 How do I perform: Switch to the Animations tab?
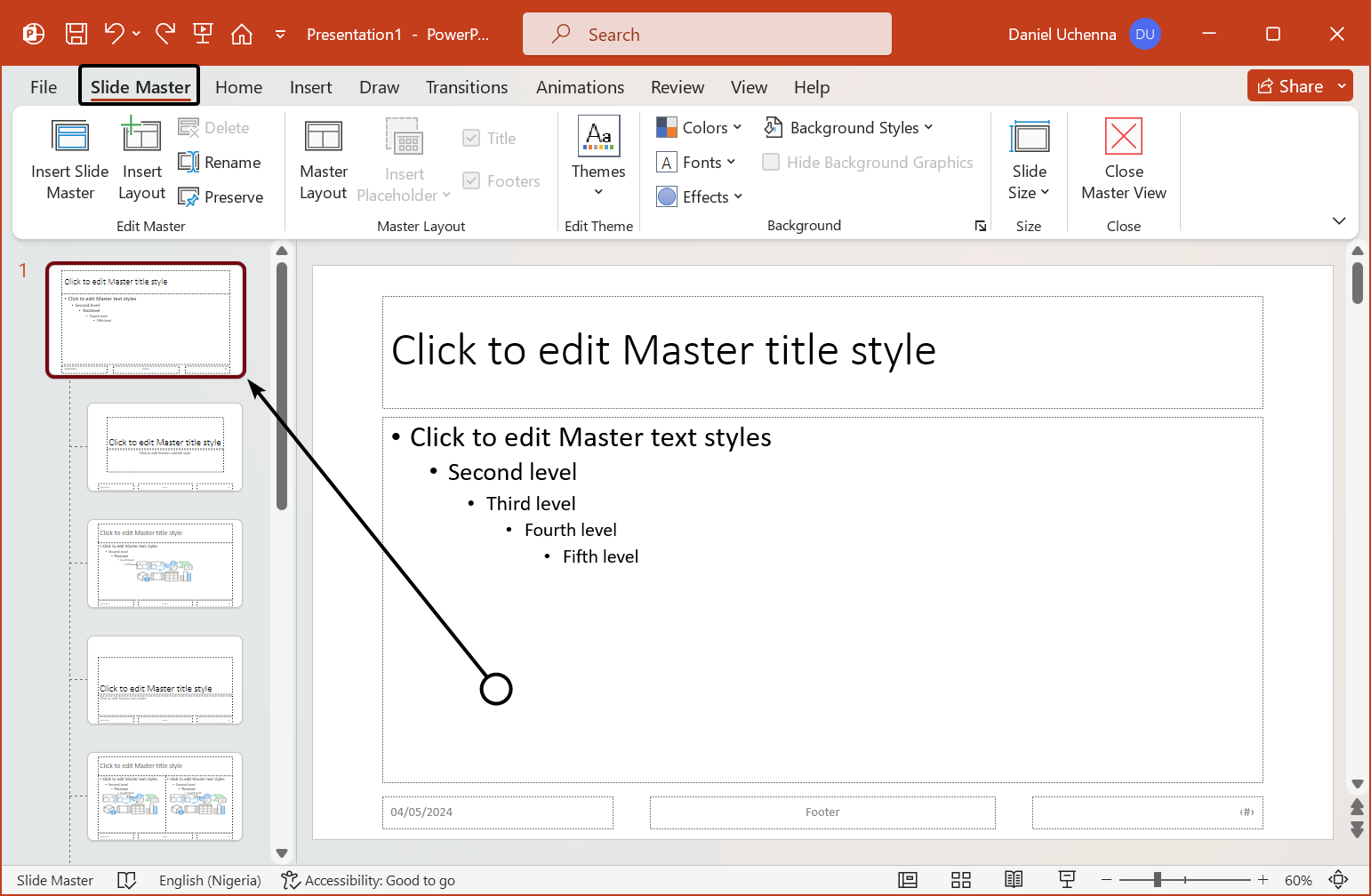click(x=580, y=87)
